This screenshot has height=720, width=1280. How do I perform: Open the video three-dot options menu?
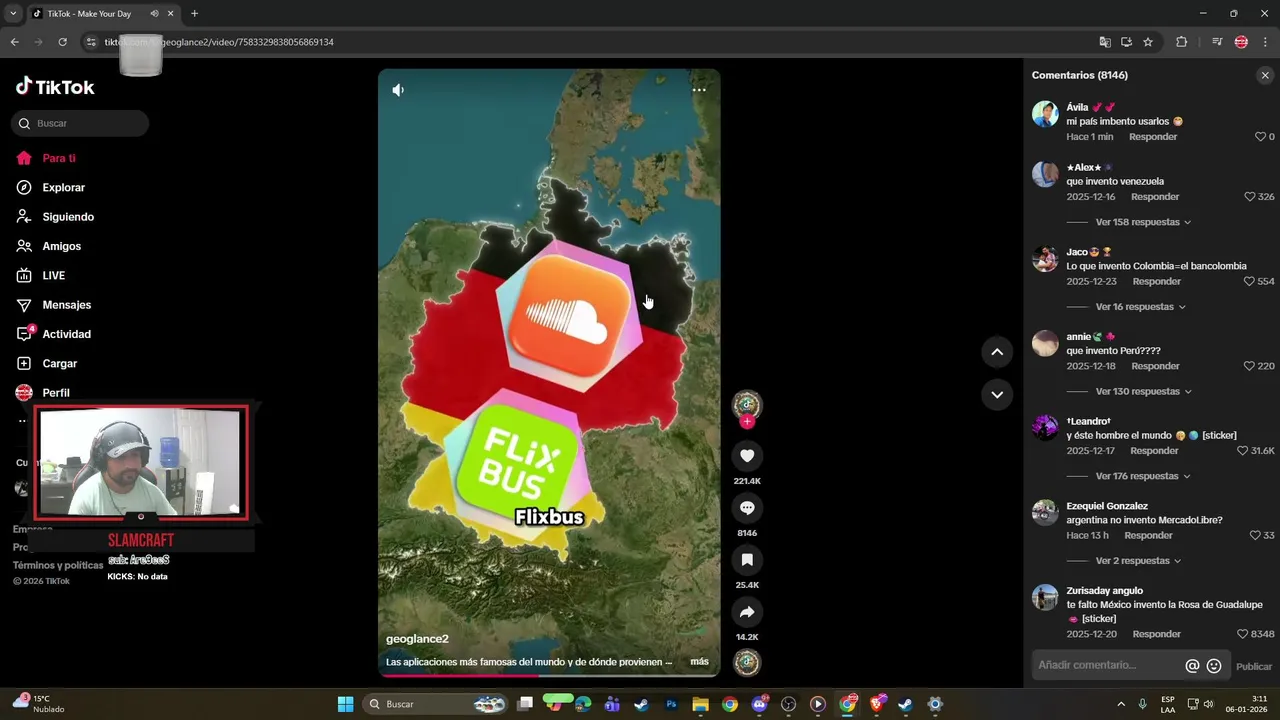(699, 90)
